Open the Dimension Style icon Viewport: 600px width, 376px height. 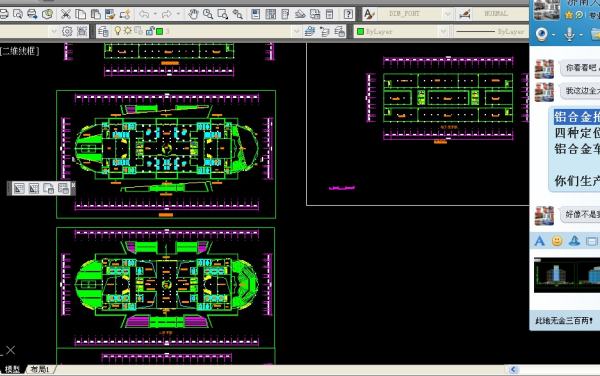click(465, 15)
